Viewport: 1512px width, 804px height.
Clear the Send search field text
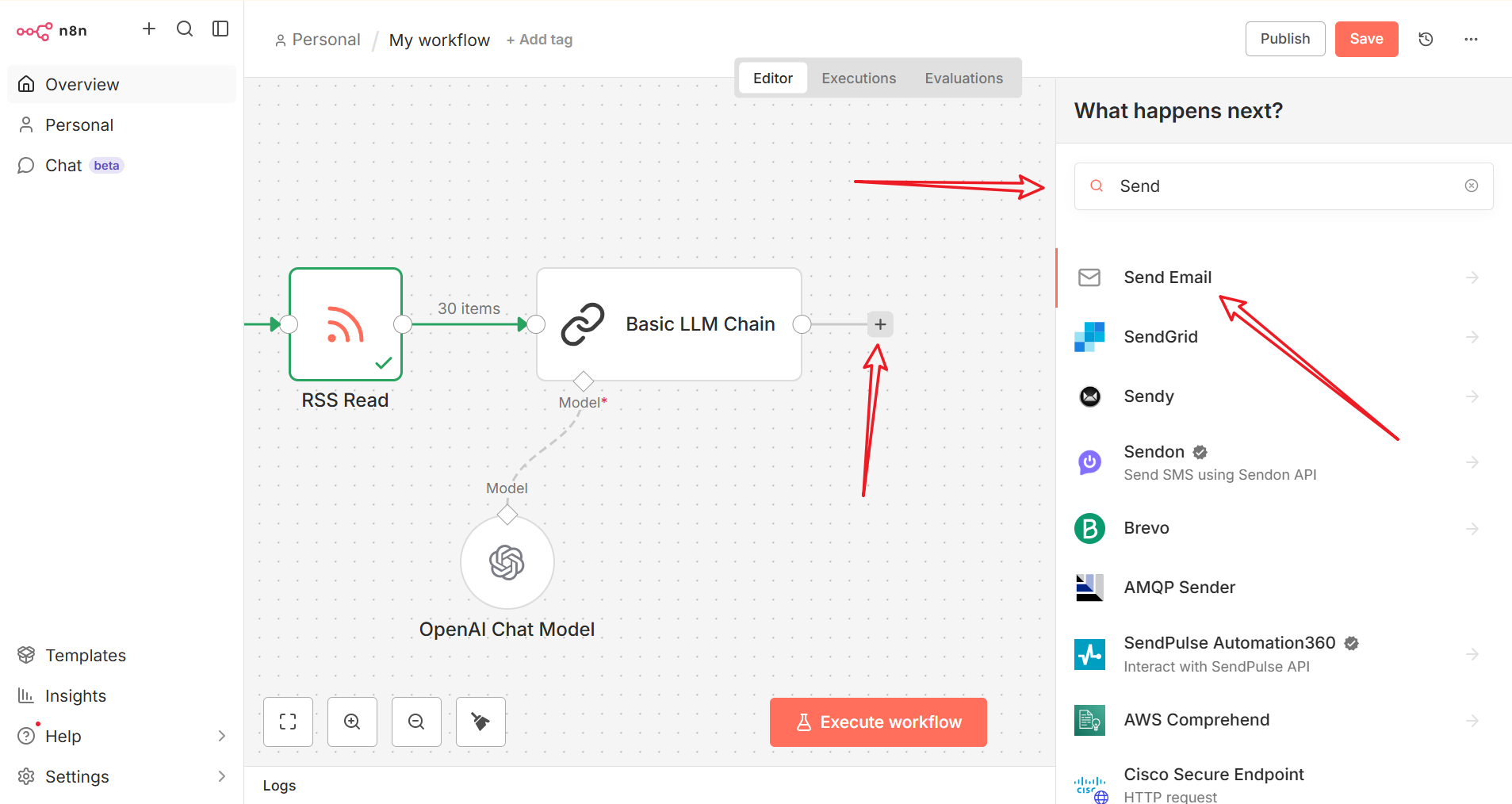pyautogui.click(x=1471, y=186)
